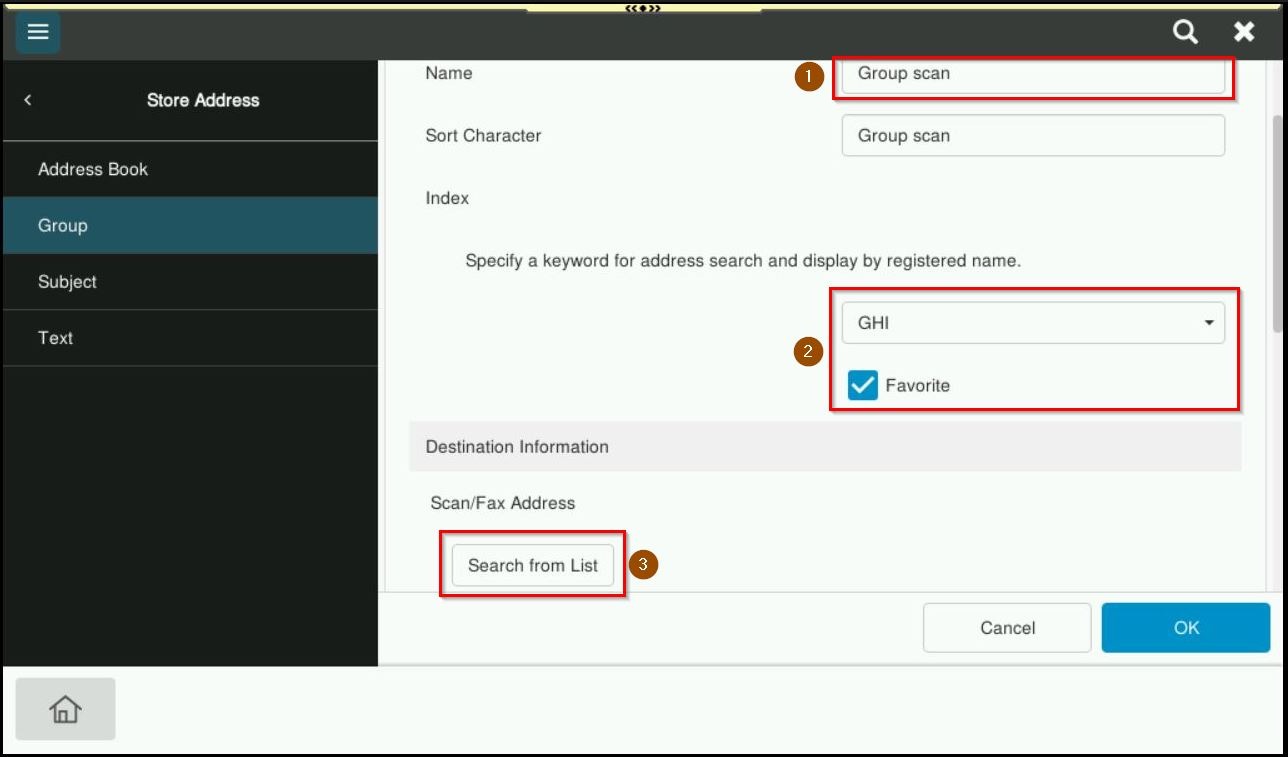Click the Store Address panel title
This screenshot has width=1288, height=757.
point(203,100)
